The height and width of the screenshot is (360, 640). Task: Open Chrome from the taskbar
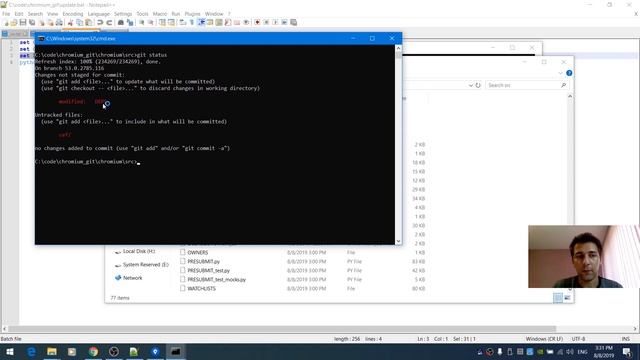tap(93, 351)
